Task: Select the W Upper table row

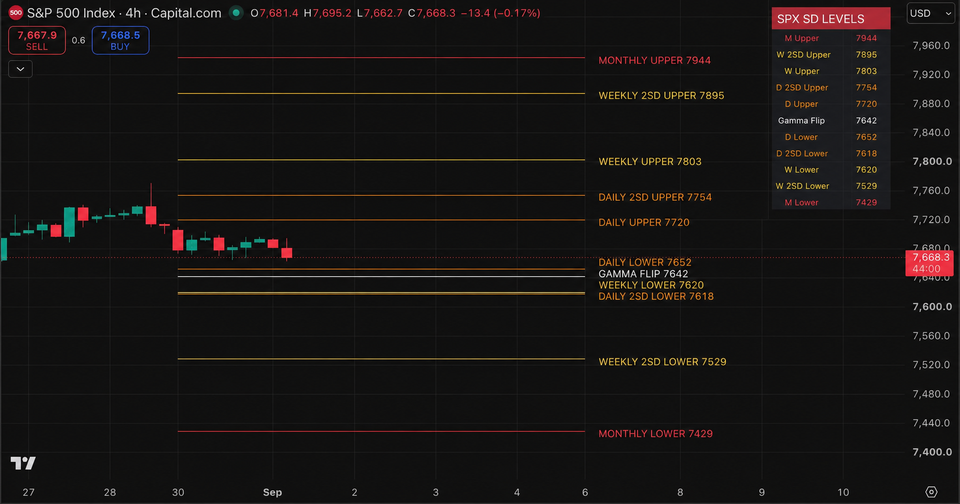Action: click(831, 71)
